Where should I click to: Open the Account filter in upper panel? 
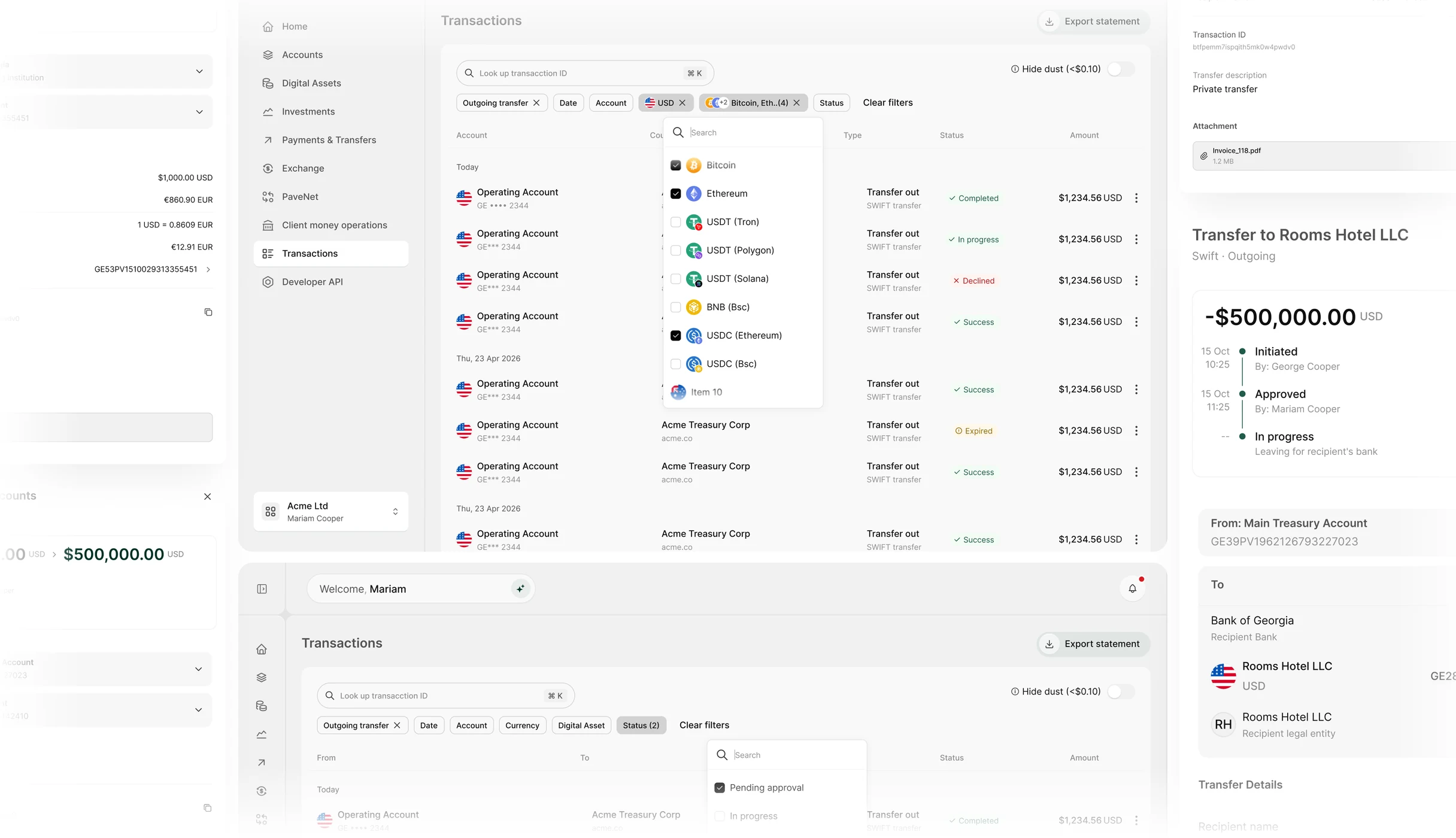611,103
